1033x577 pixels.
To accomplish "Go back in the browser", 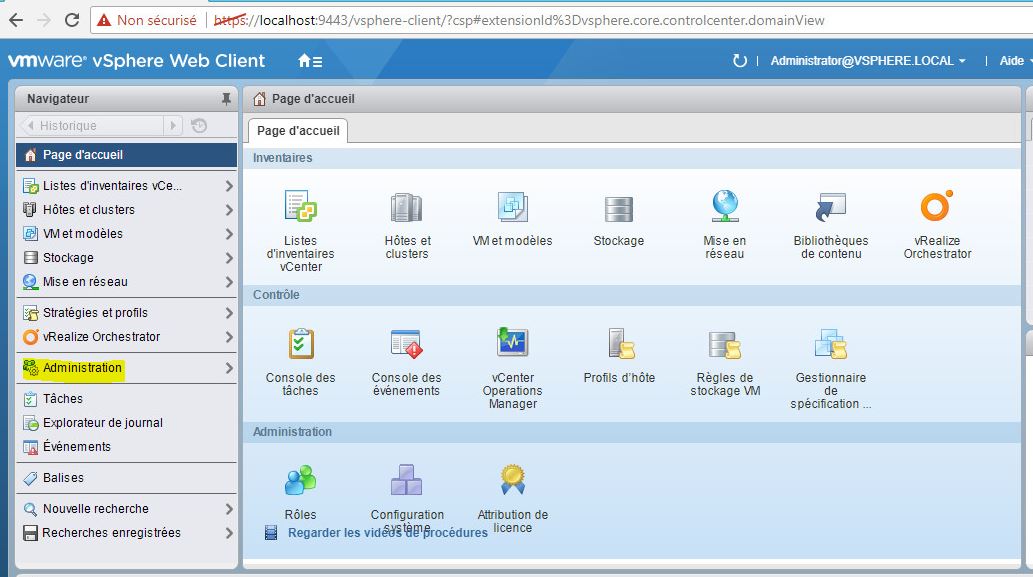I will point(16,20).
